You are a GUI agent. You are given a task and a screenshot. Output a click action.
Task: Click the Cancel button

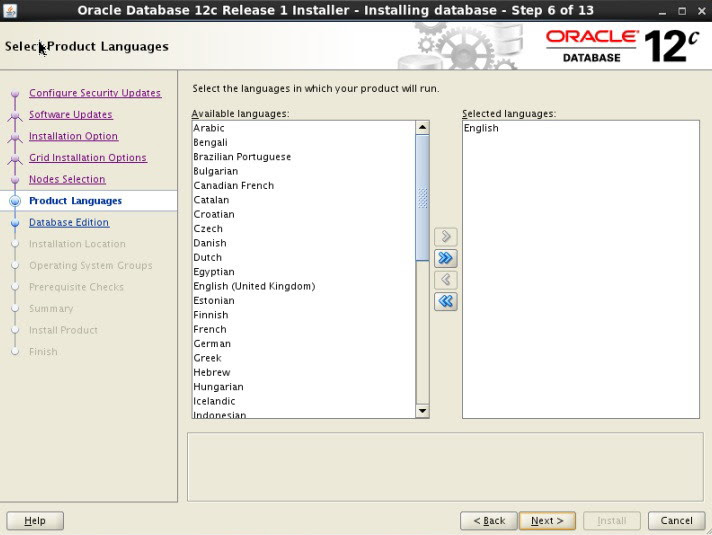[677, 520]
